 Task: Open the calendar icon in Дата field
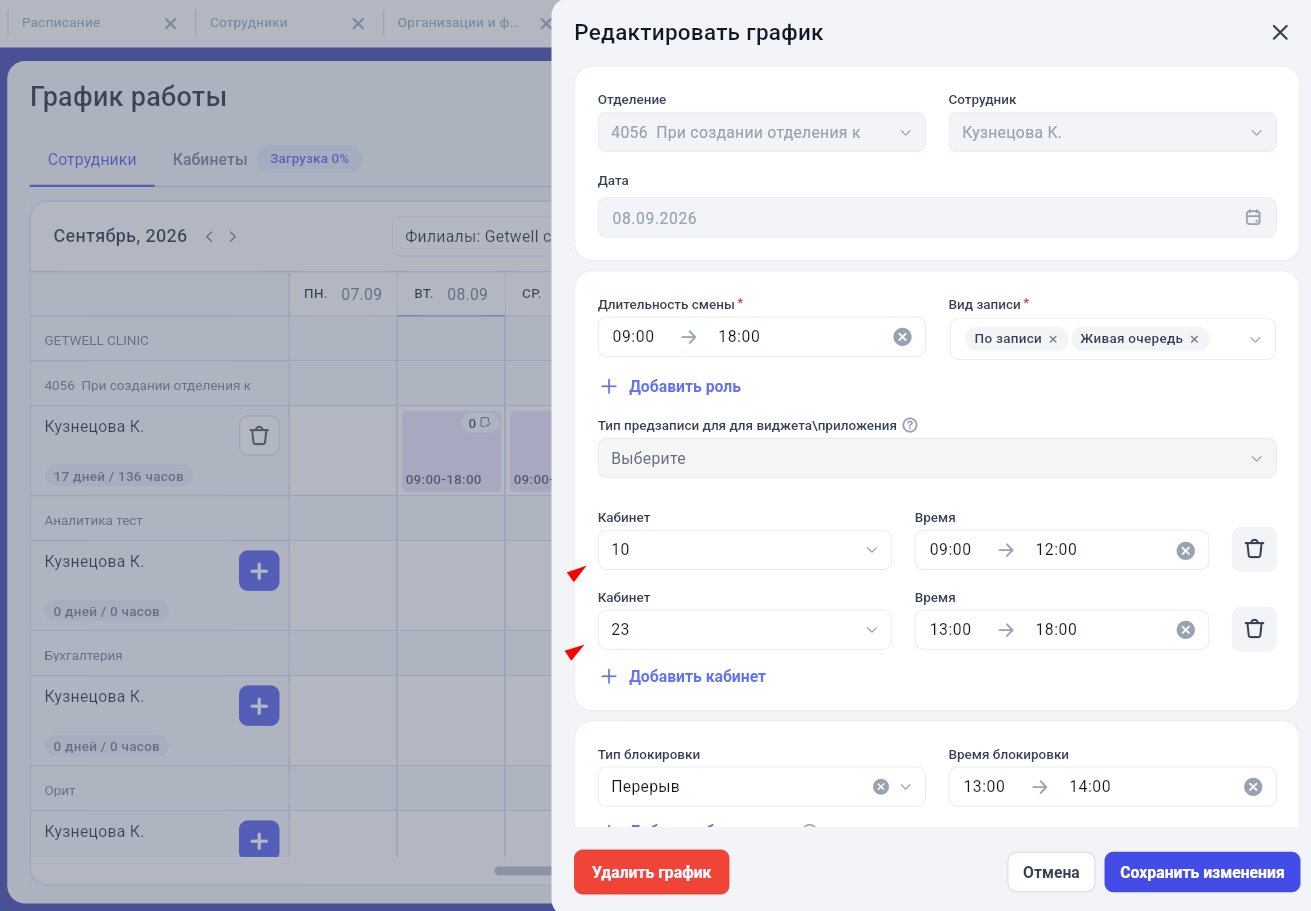point(1253,217)
